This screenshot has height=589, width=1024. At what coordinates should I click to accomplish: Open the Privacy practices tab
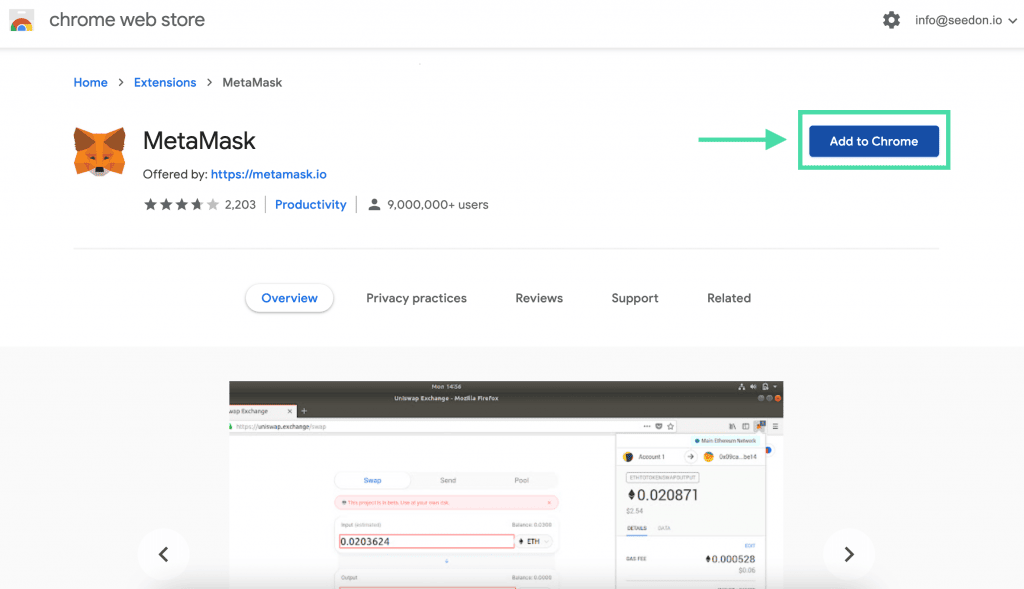(416, 298)
